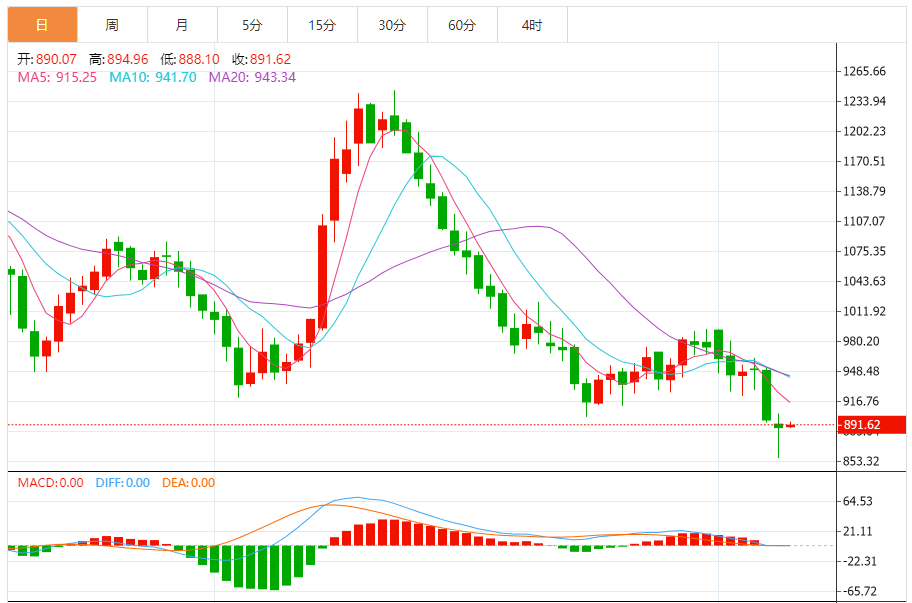Switch to the 月 monthly tab

pos(182,25)
